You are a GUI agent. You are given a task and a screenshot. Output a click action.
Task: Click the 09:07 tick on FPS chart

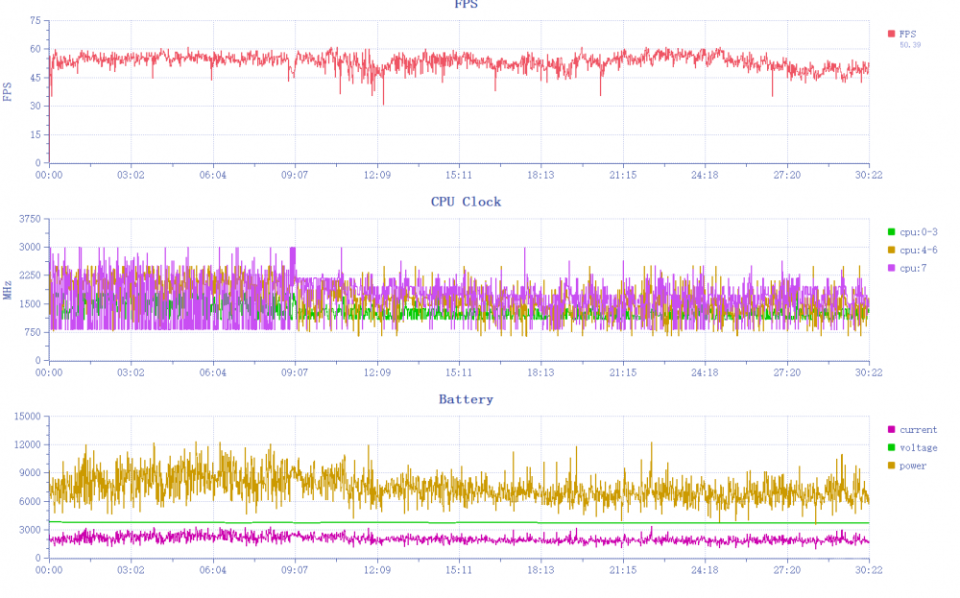294,175
